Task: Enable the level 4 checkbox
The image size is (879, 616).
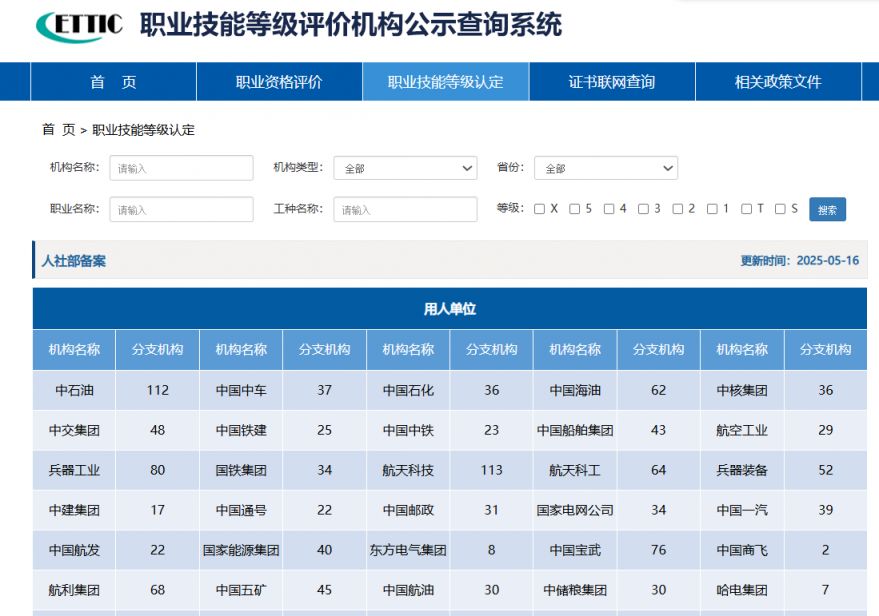Action: tap(609, 209)
